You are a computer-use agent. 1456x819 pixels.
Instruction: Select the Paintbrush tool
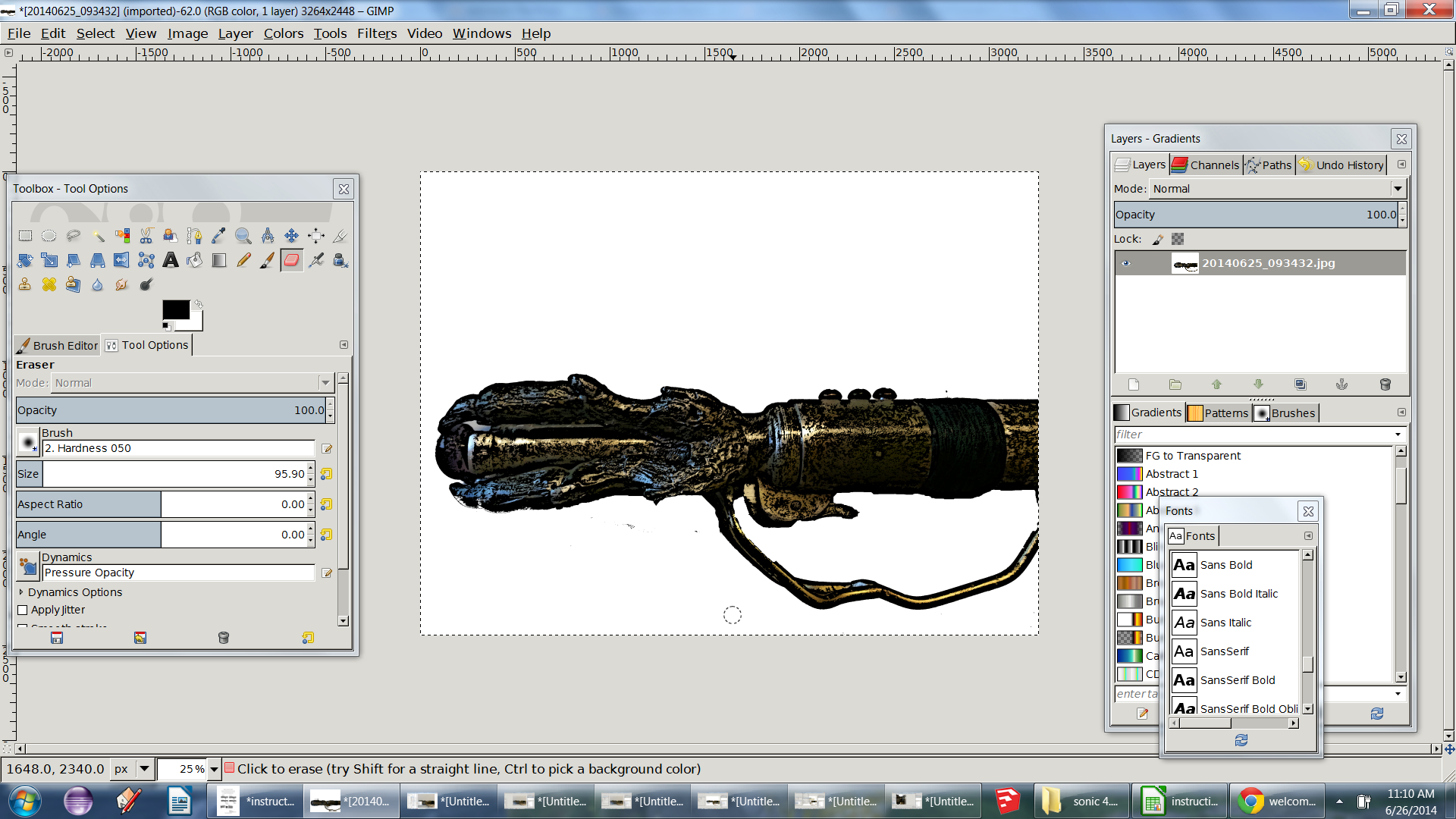[x=267, y=260]
